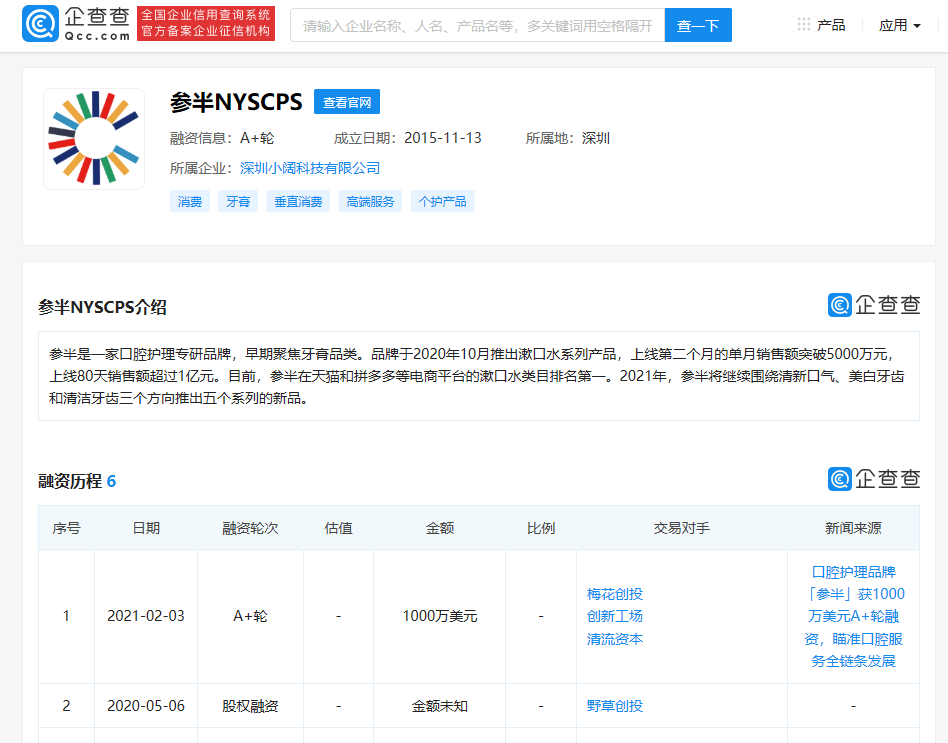948x743 pixels.
Task: Click the 比例 column header
Action: [541, 528]
